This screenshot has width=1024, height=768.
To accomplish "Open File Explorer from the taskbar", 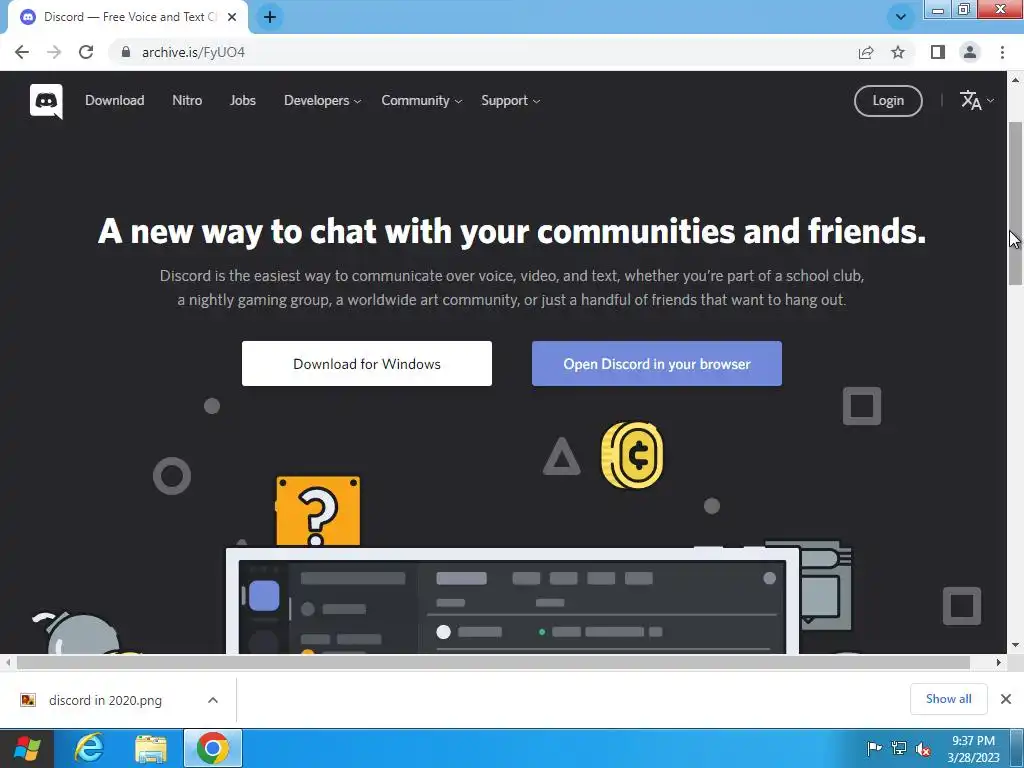I will [x=151, y=748].
